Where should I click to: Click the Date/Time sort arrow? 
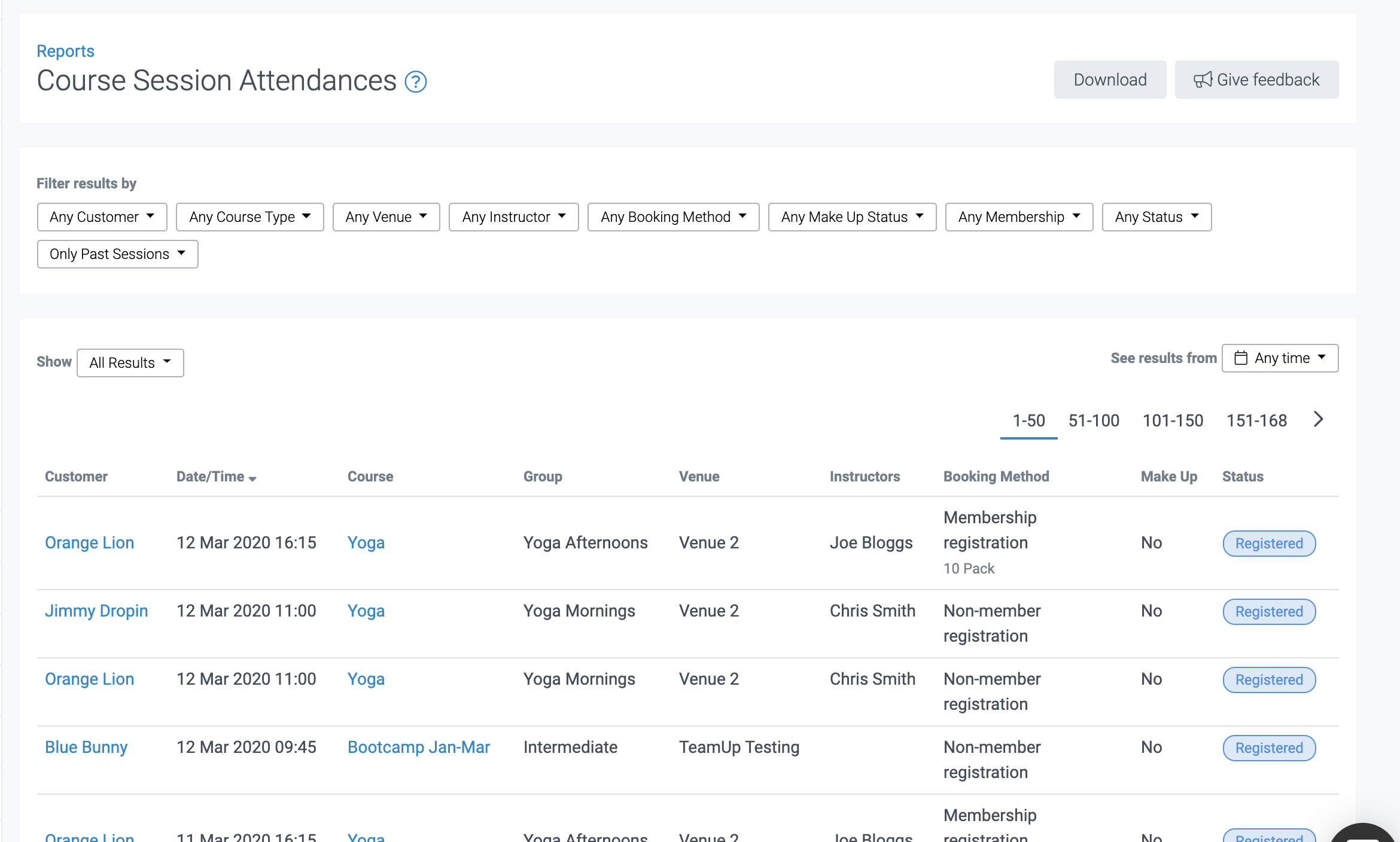pyautogui.click(x=252, y=478)
